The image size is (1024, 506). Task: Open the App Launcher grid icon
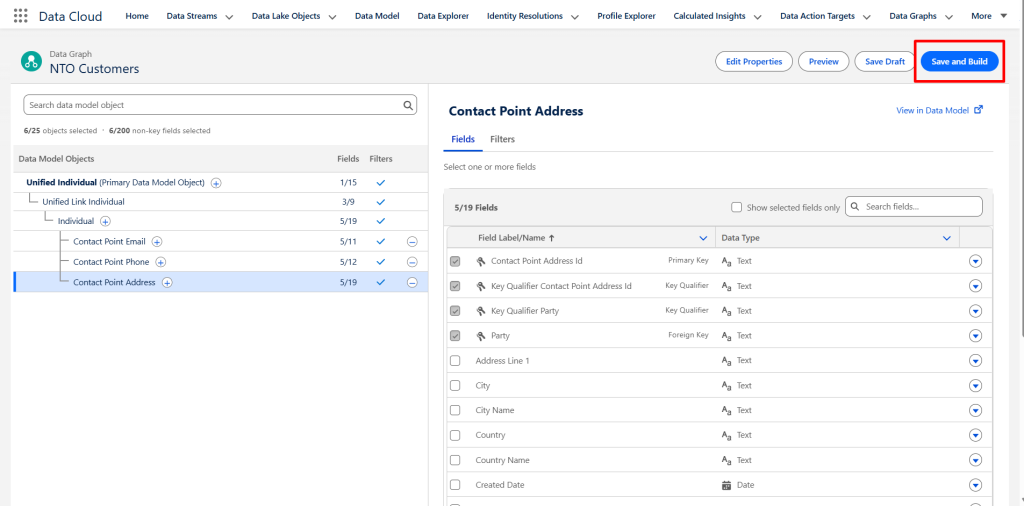tap(21, 16)
